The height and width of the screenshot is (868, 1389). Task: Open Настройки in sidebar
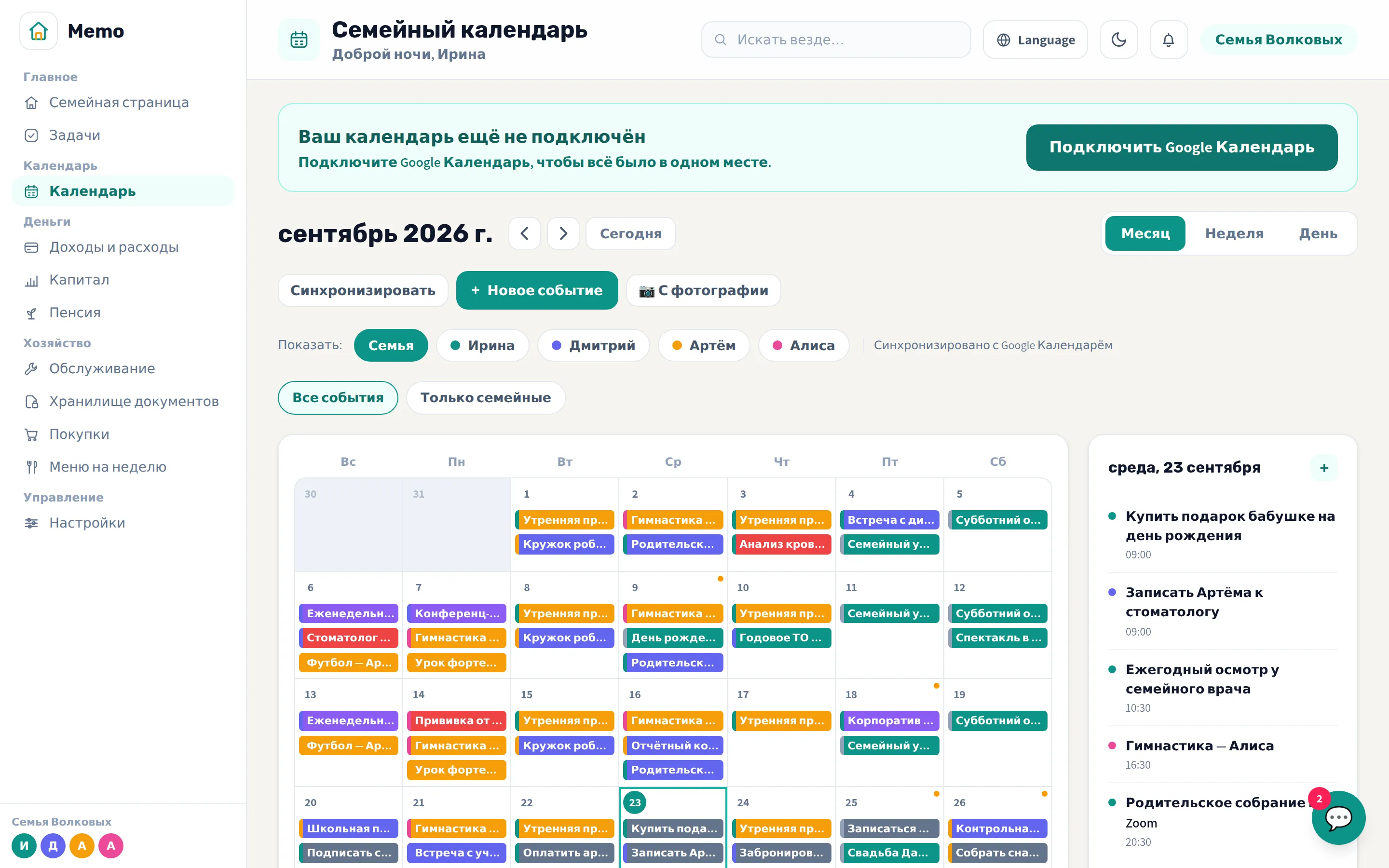[123, 522]
